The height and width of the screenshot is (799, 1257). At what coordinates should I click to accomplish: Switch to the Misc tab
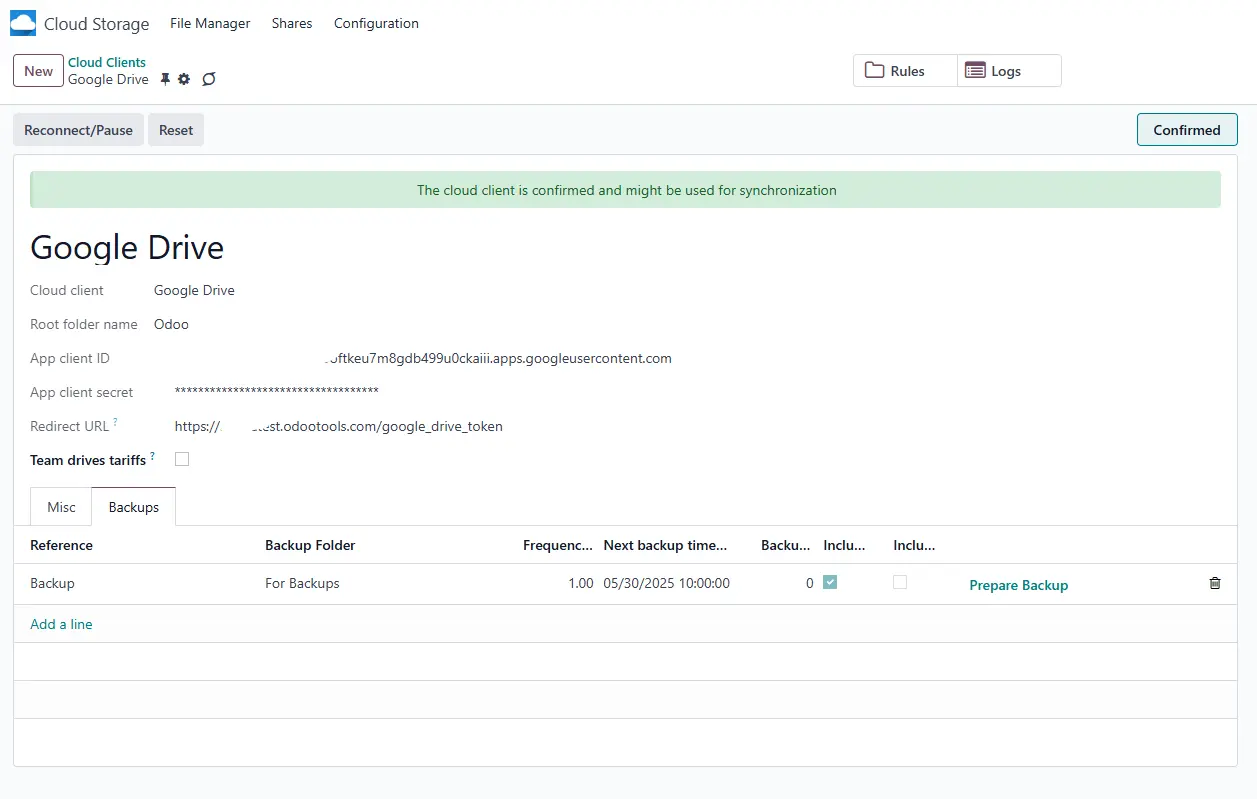61,507
